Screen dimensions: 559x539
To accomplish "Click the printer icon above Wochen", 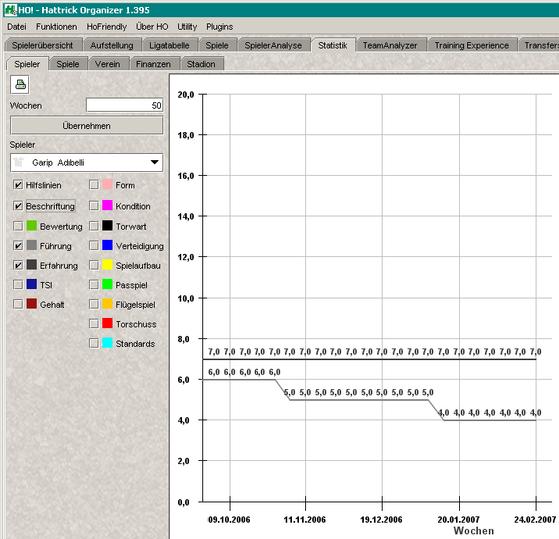I will 20,84.
